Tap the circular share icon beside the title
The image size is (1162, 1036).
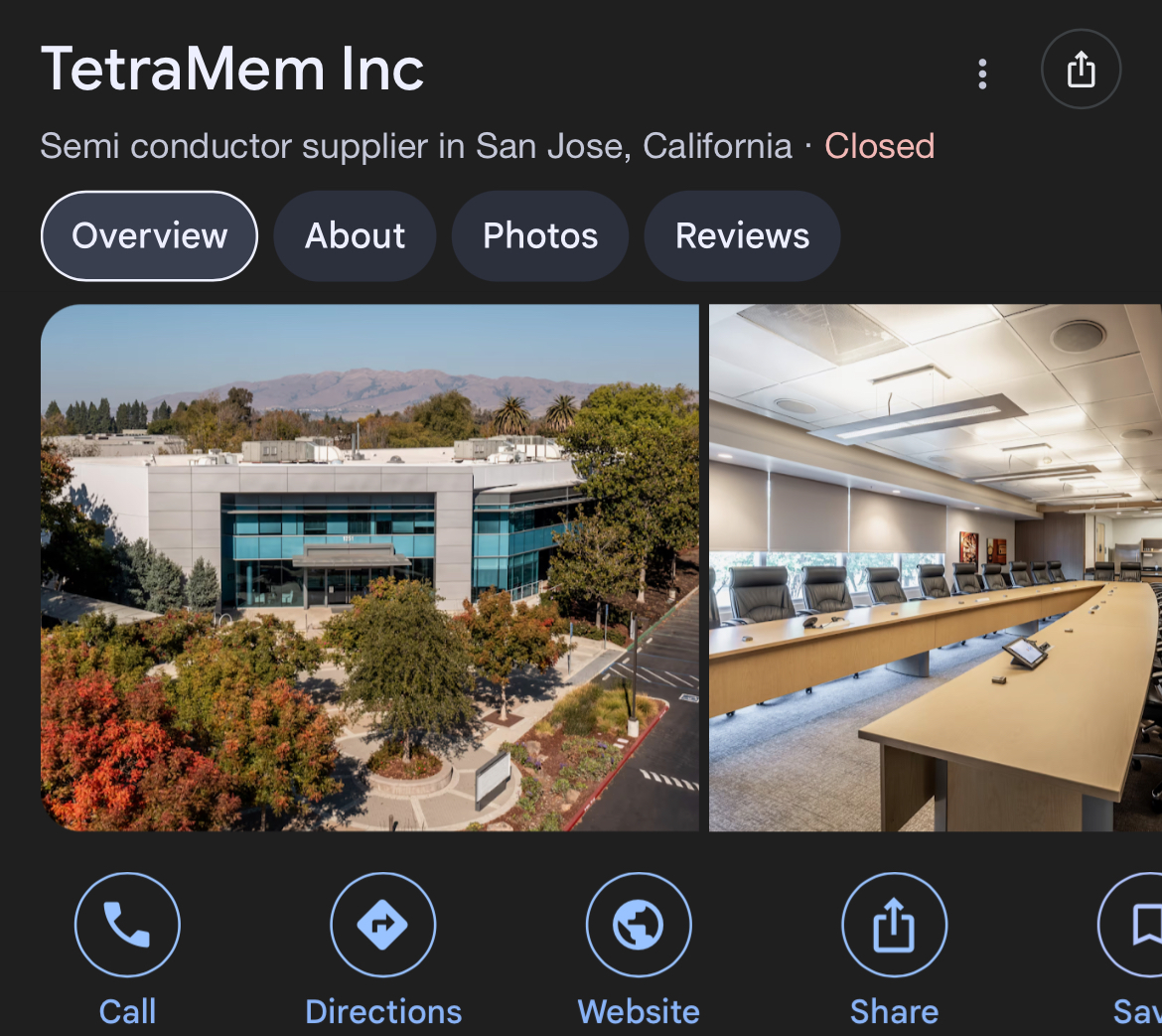(x=1082, y=69)
